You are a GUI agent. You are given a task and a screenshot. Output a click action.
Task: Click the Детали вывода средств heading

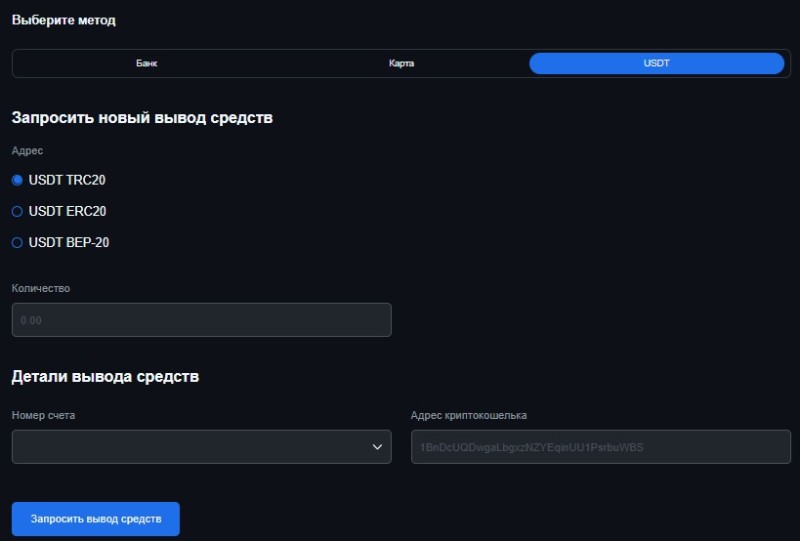coord(105,377)
